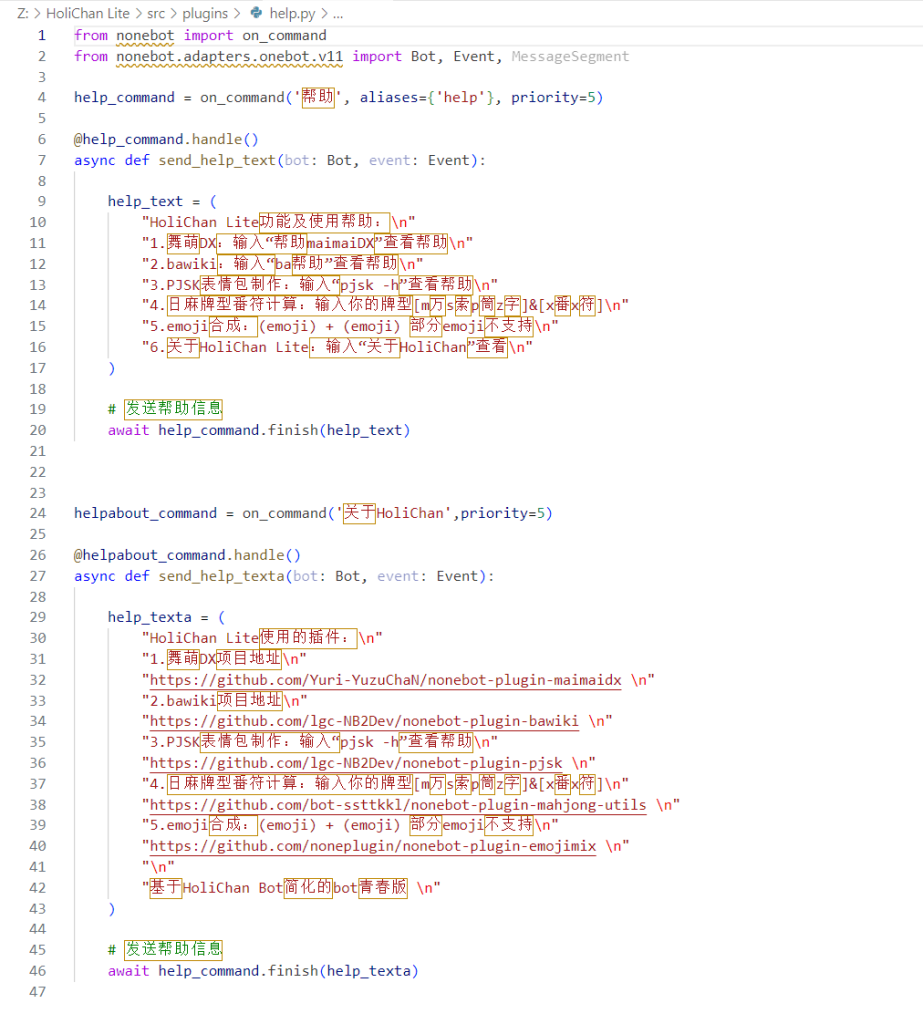Click the string mentioning 'HoliChan Bot' on line 42
Image resolution: width=923 pixels, height=1024 pixels.
click(x=291, y=888)
